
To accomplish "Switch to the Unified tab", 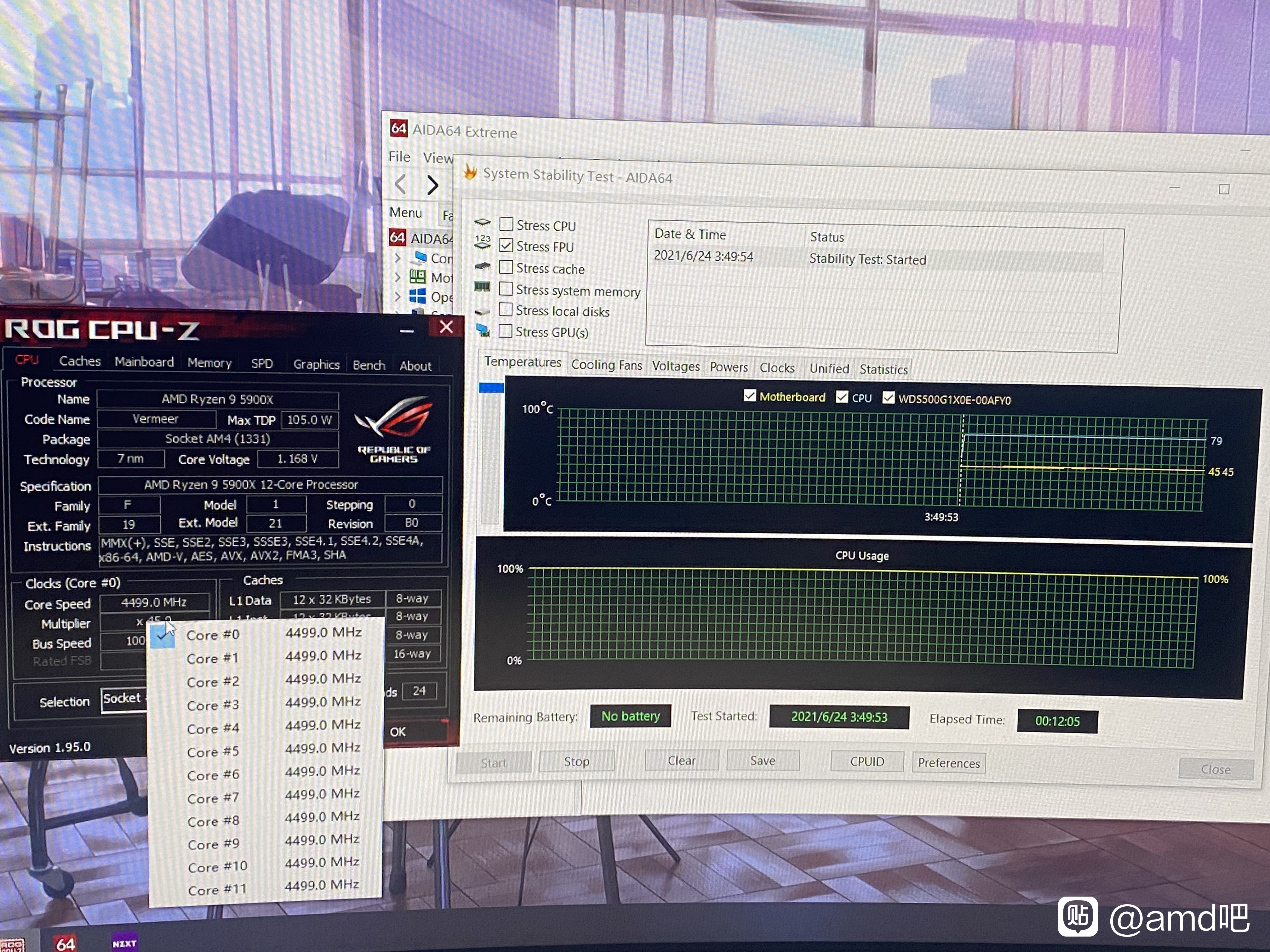I will click(829, 369).
